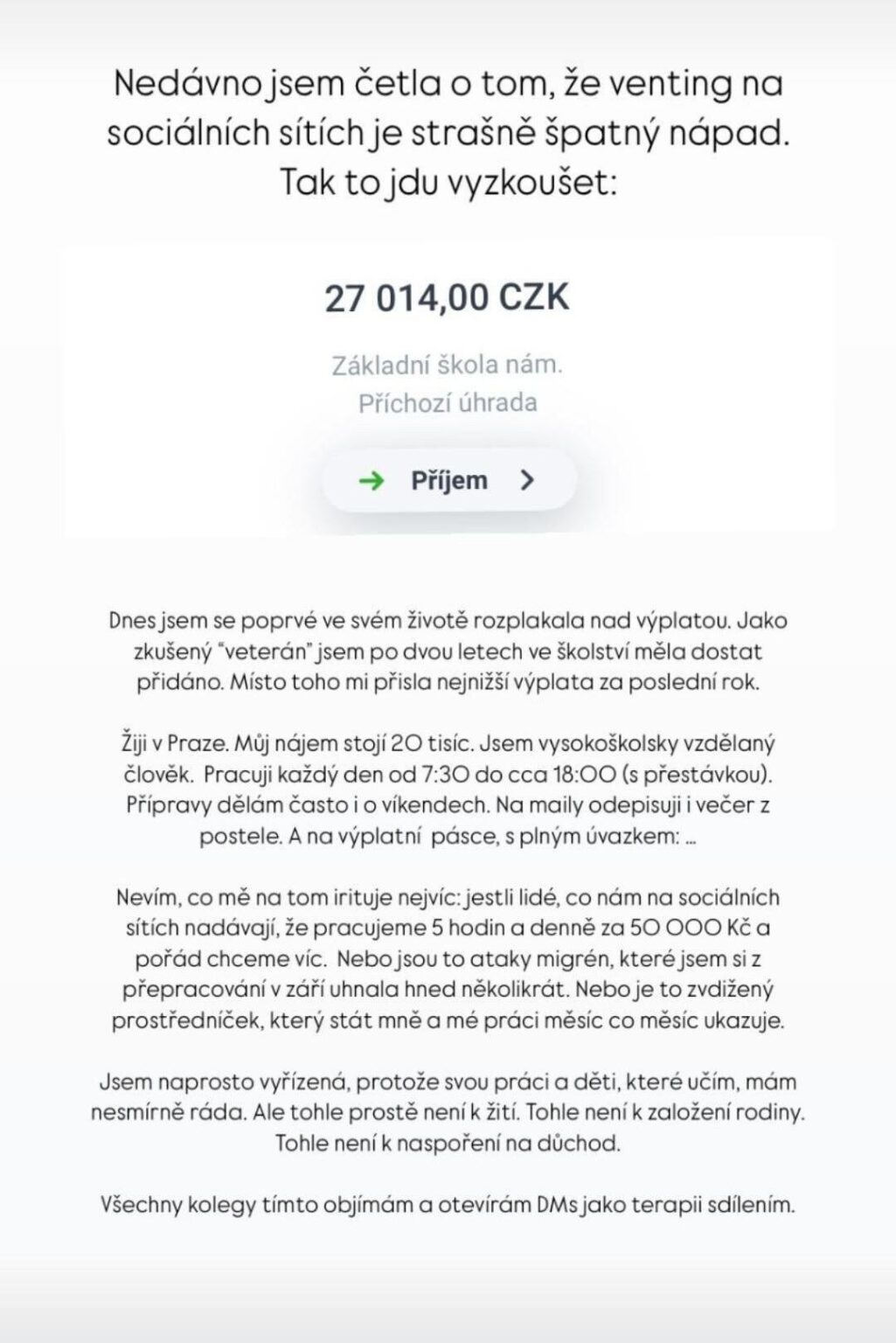Select the 27 014,00 CZK amount
The height and width of the screenshot is (1343, 896).
[448, 298]
